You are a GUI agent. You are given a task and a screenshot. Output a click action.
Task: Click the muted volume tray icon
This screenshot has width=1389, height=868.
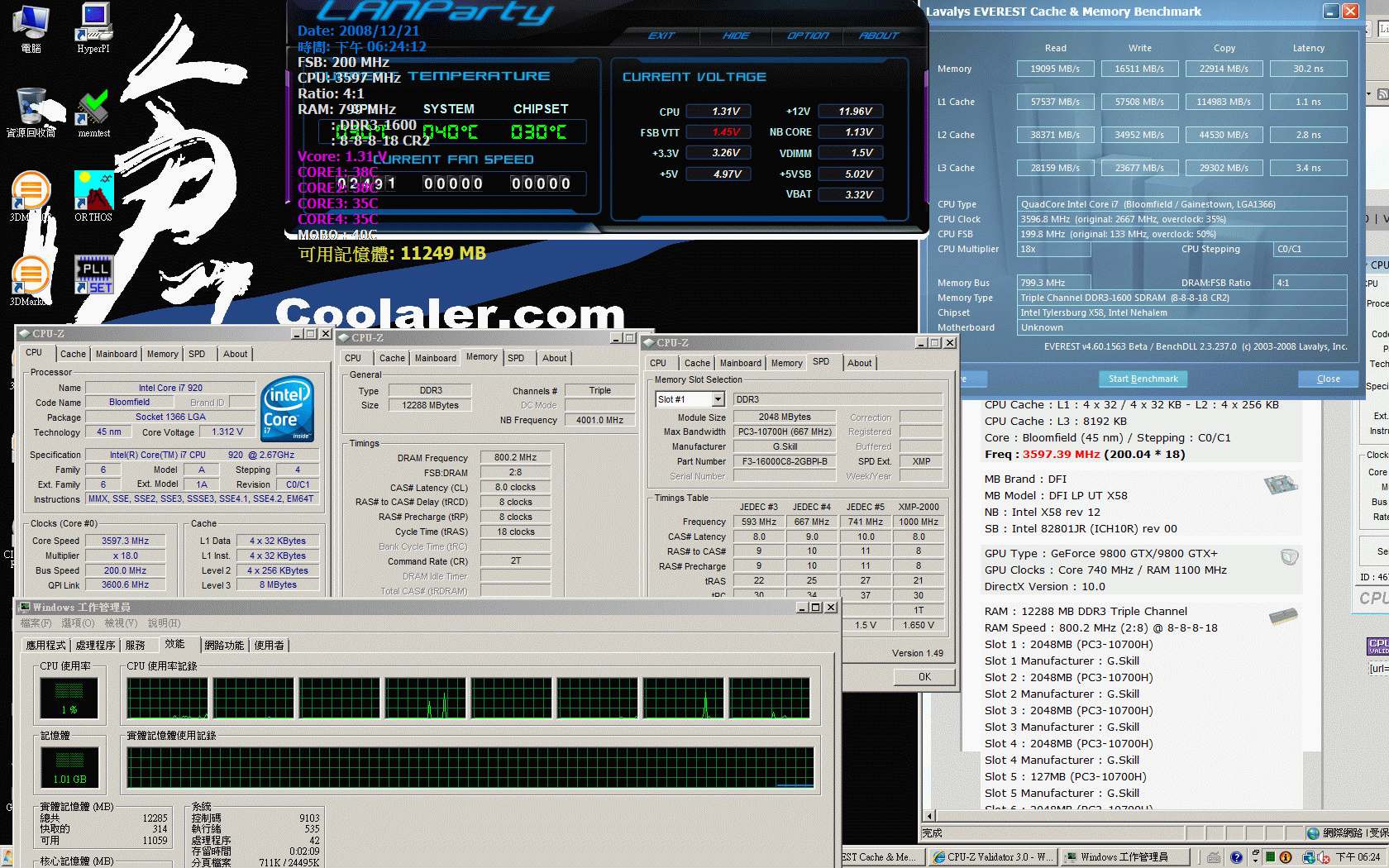[1324, 857]
